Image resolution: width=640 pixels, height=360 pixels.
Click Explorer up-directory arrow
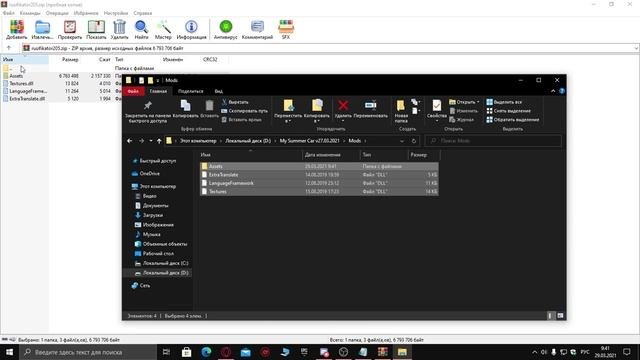tap(159, 141)
